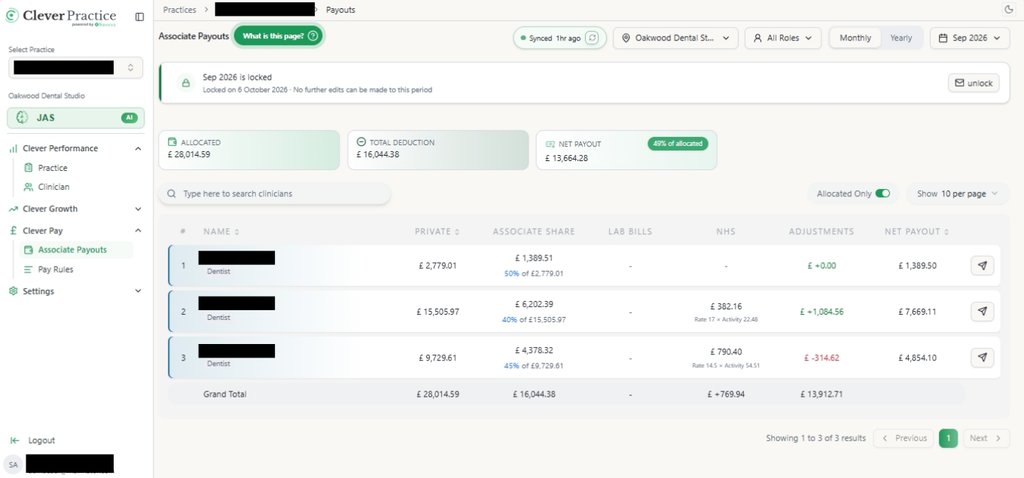The image size is (1024, 478).
Task: Sort table by Net Payout column
Action: 916,231
